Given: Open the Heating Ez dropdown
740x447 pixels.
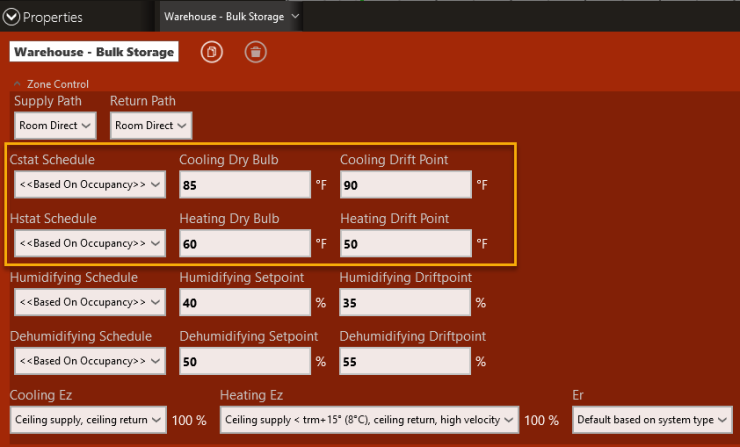Looking at the screenshot, I should (369, 420).
